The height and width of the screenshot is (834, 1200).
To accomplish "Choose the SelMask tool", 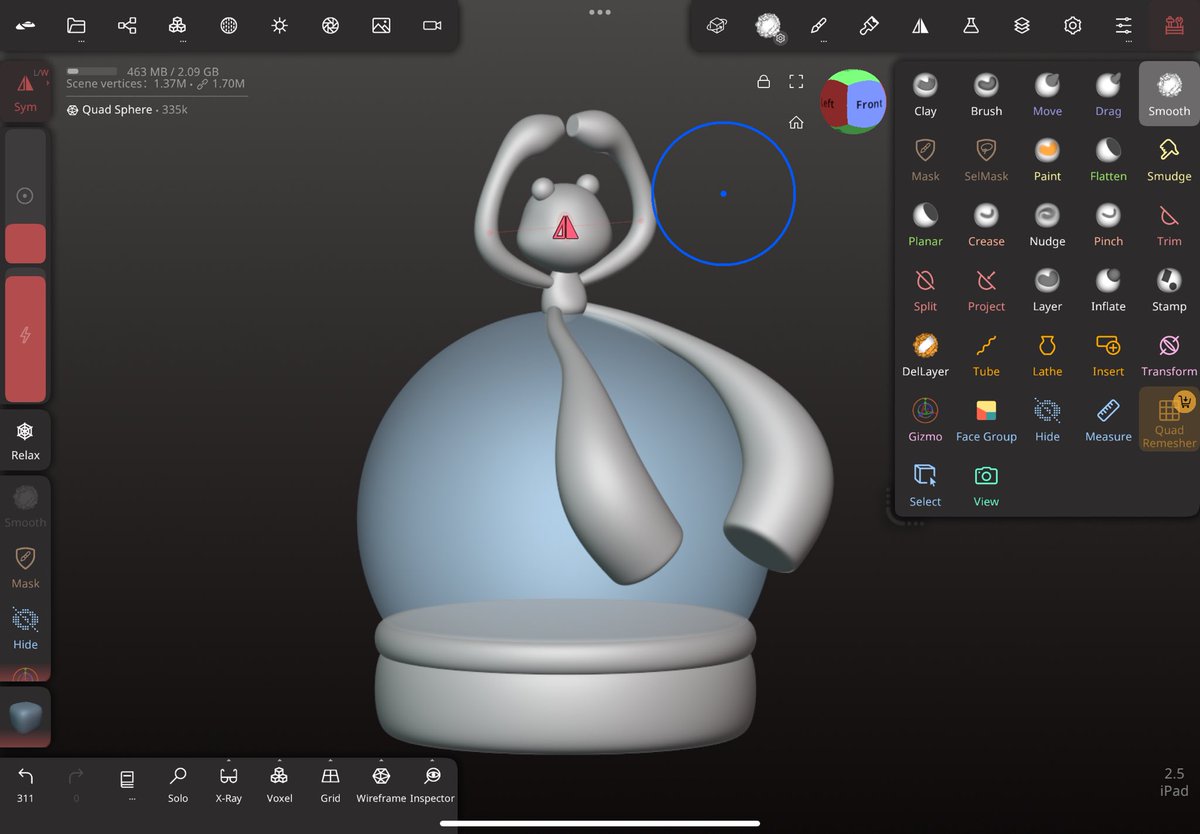I will [986, 159].
